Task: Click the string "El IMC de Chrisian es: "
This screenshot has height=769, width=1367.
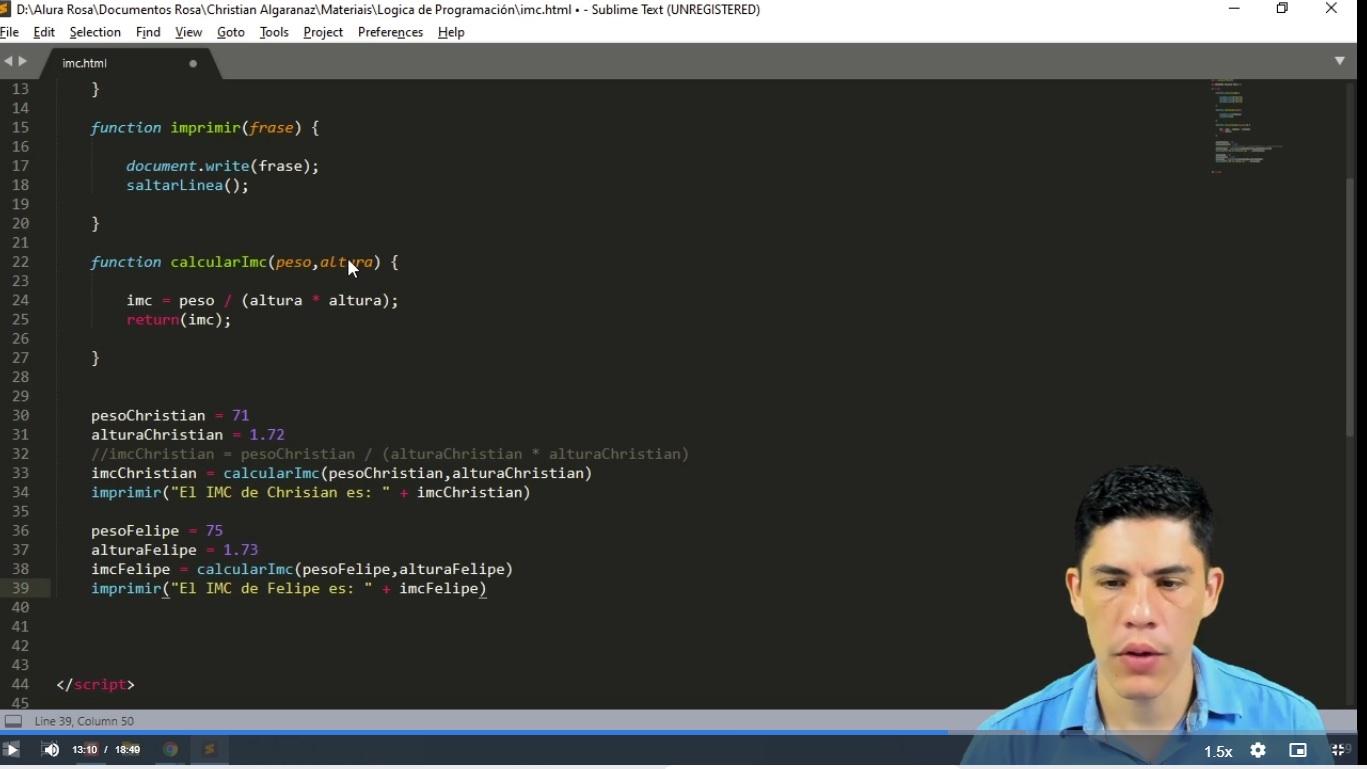Action: [280, 492]
